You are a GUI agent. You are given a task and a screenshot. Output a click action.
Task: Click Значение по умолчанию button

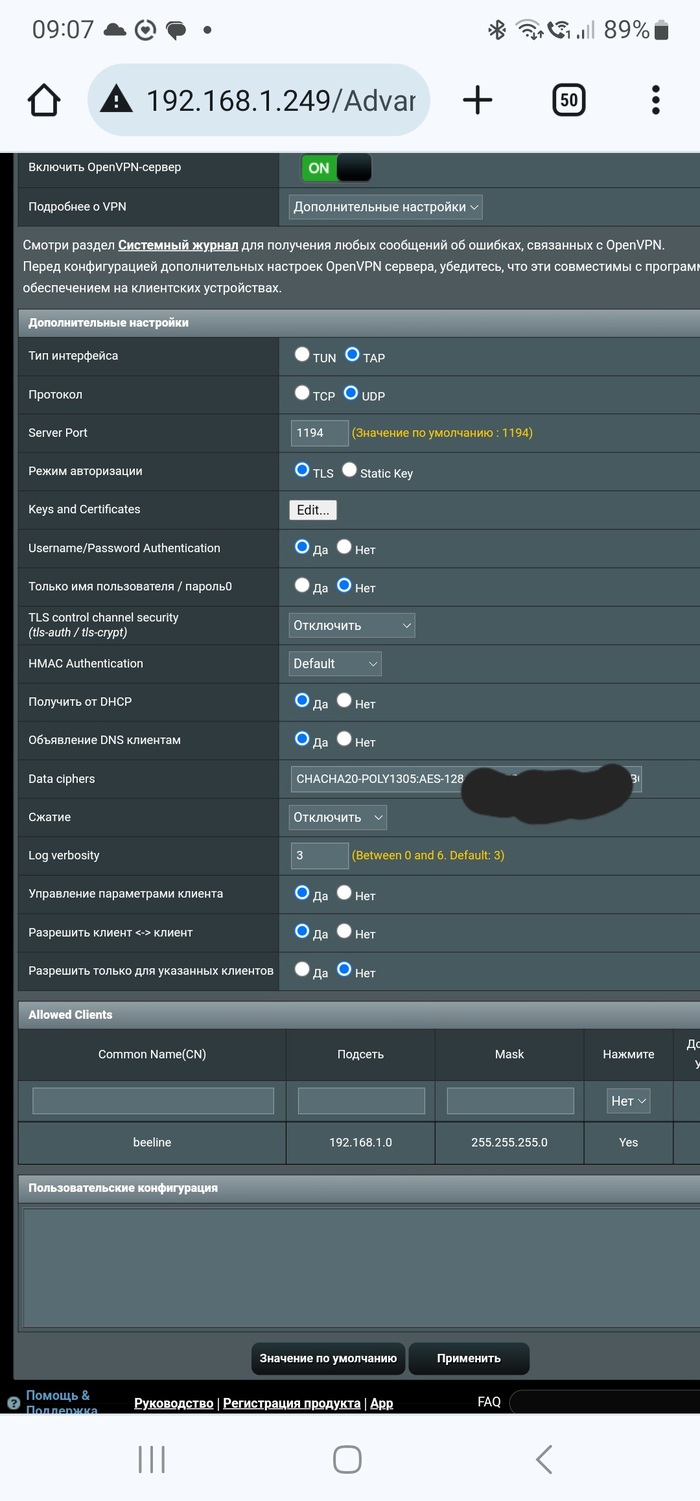328,1358
